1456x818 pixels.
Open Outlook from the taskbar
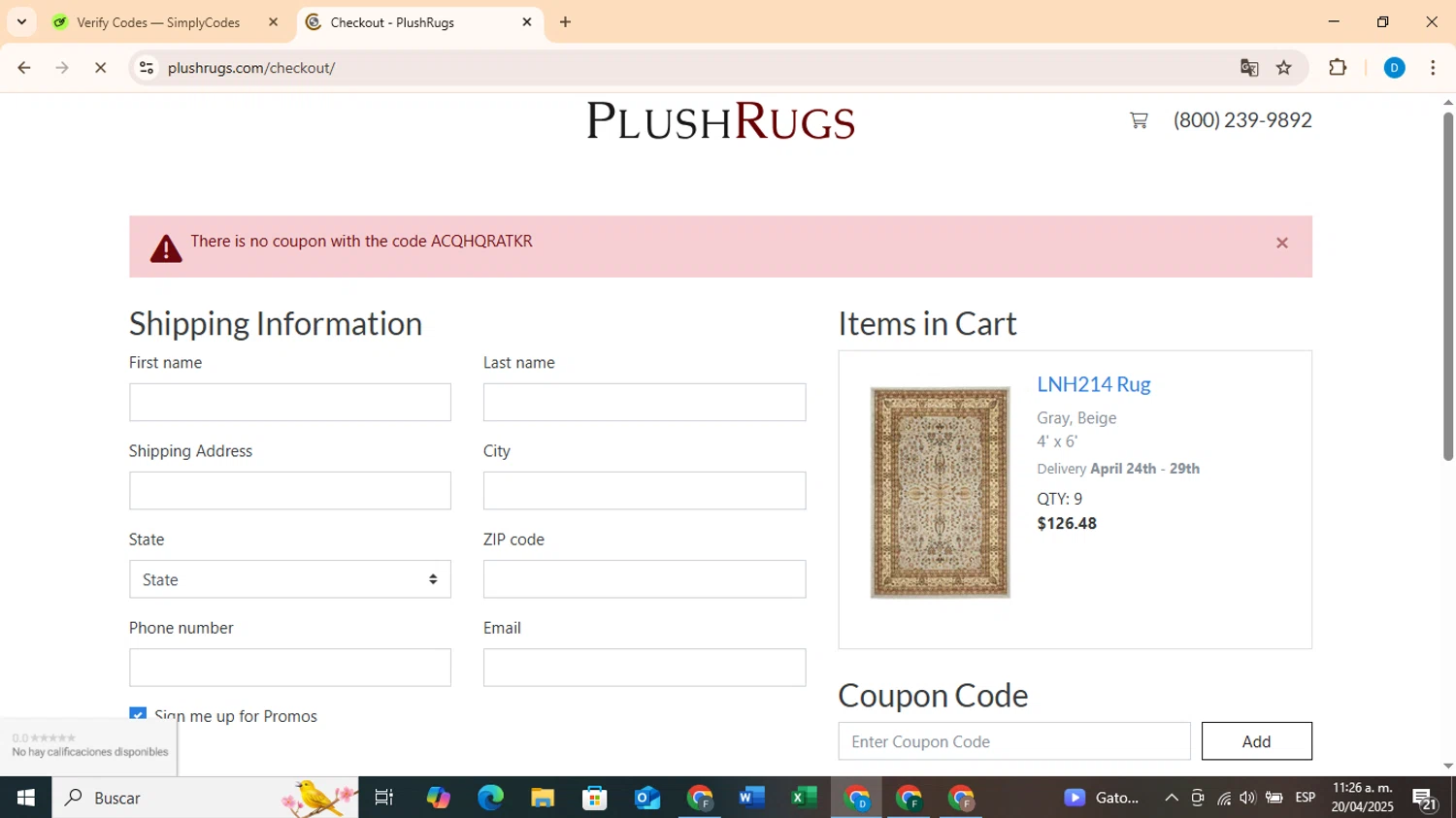coord(647,798)
